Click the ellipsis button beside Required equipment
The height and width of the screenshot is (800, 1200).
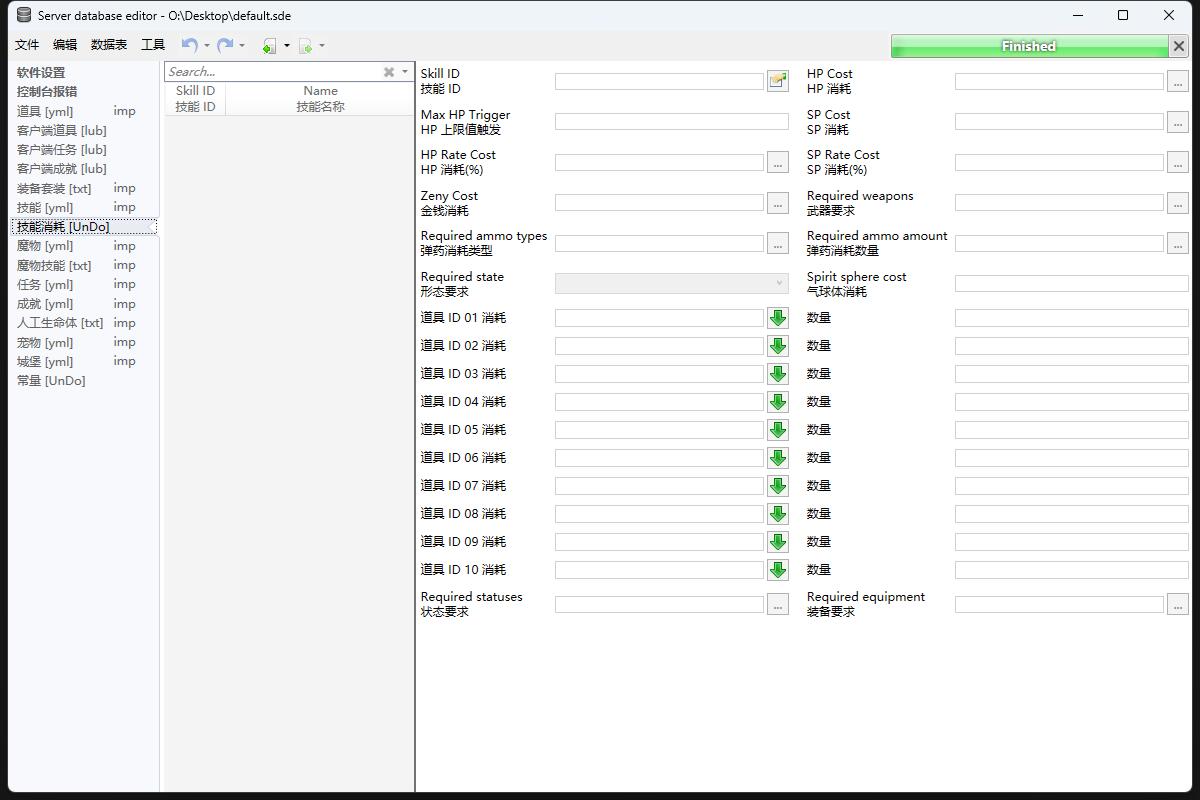pos(1177,604)
